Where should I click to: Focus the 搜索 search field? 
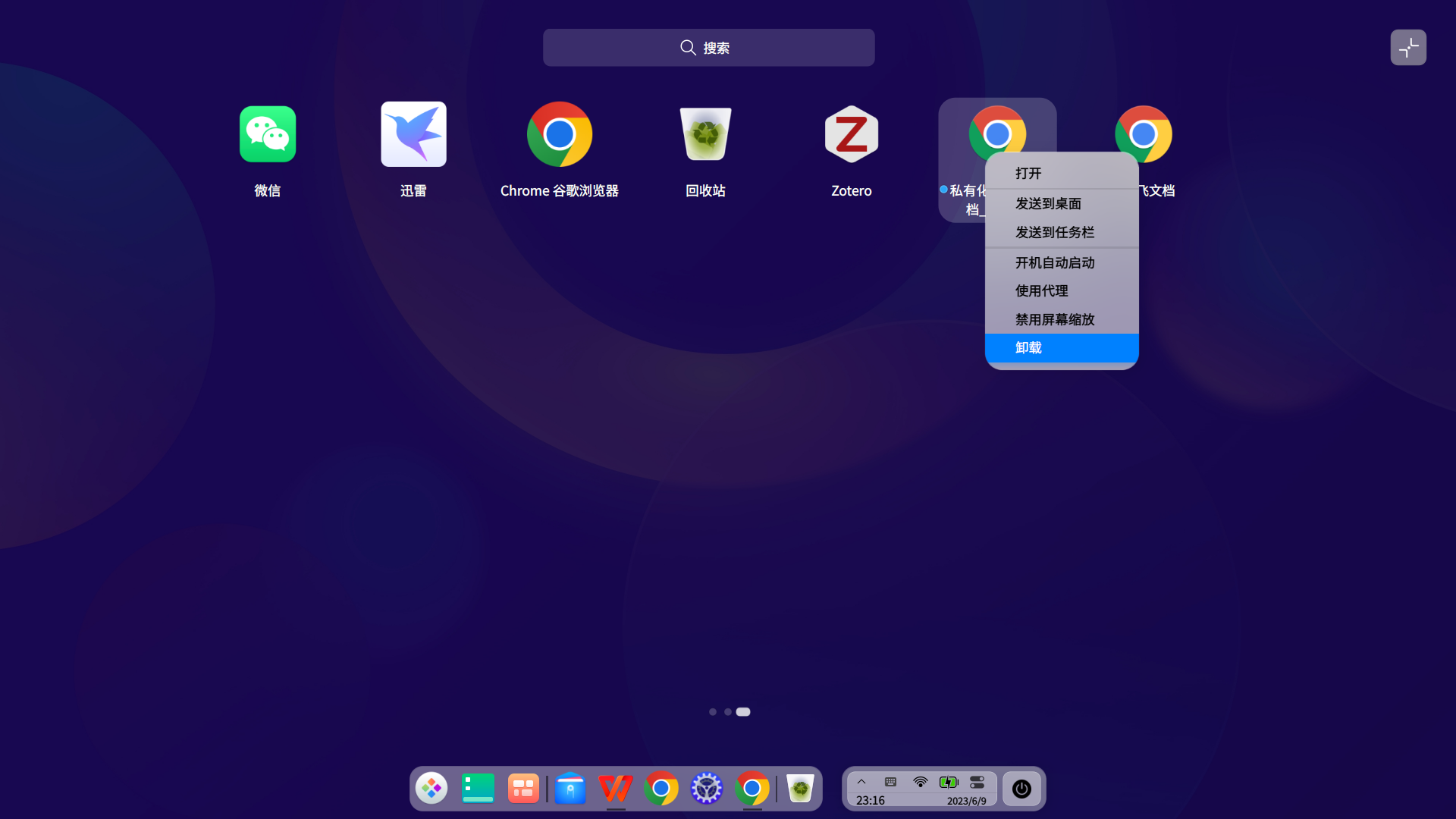coord(708,48)
